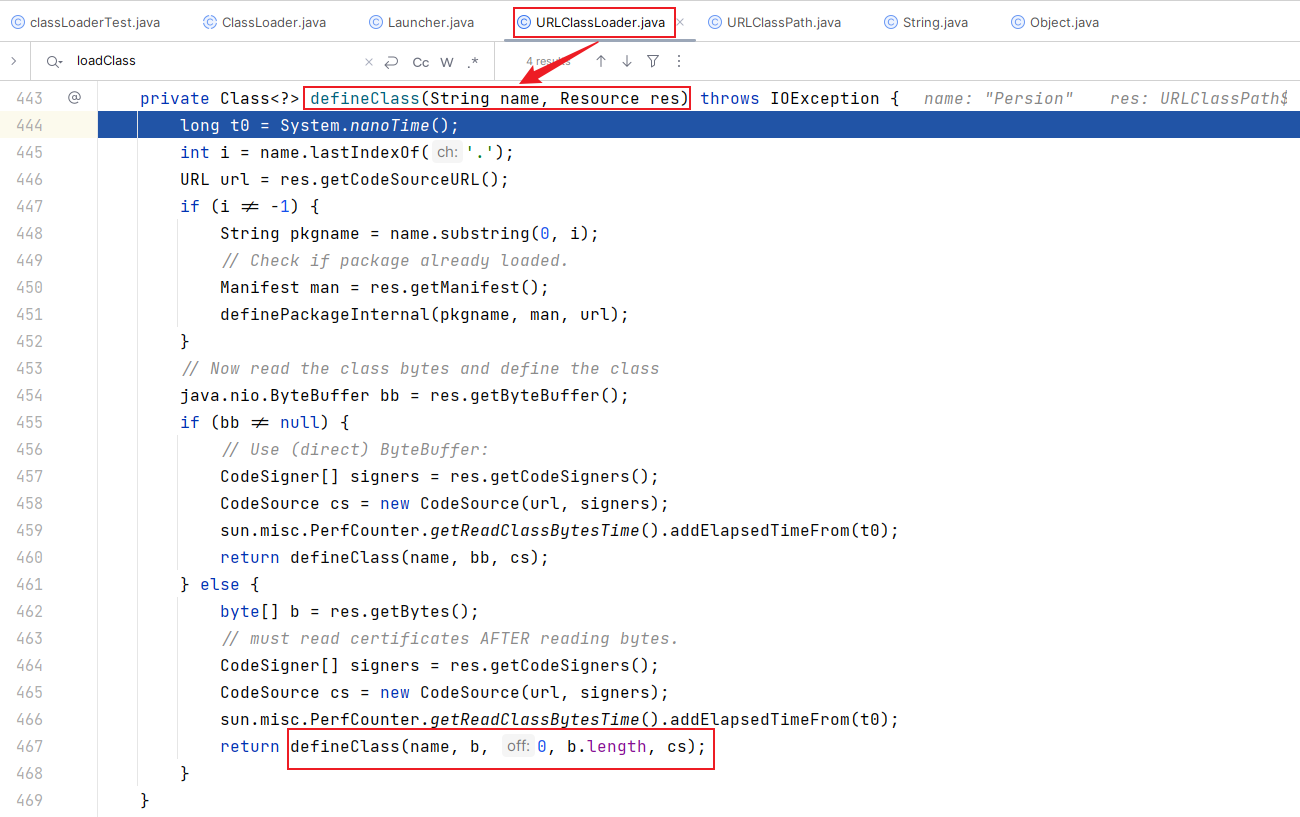Click line number 444 in the gutter
Screen dimensions: 1300x817
pyautogui.click(x=29, y=125)
